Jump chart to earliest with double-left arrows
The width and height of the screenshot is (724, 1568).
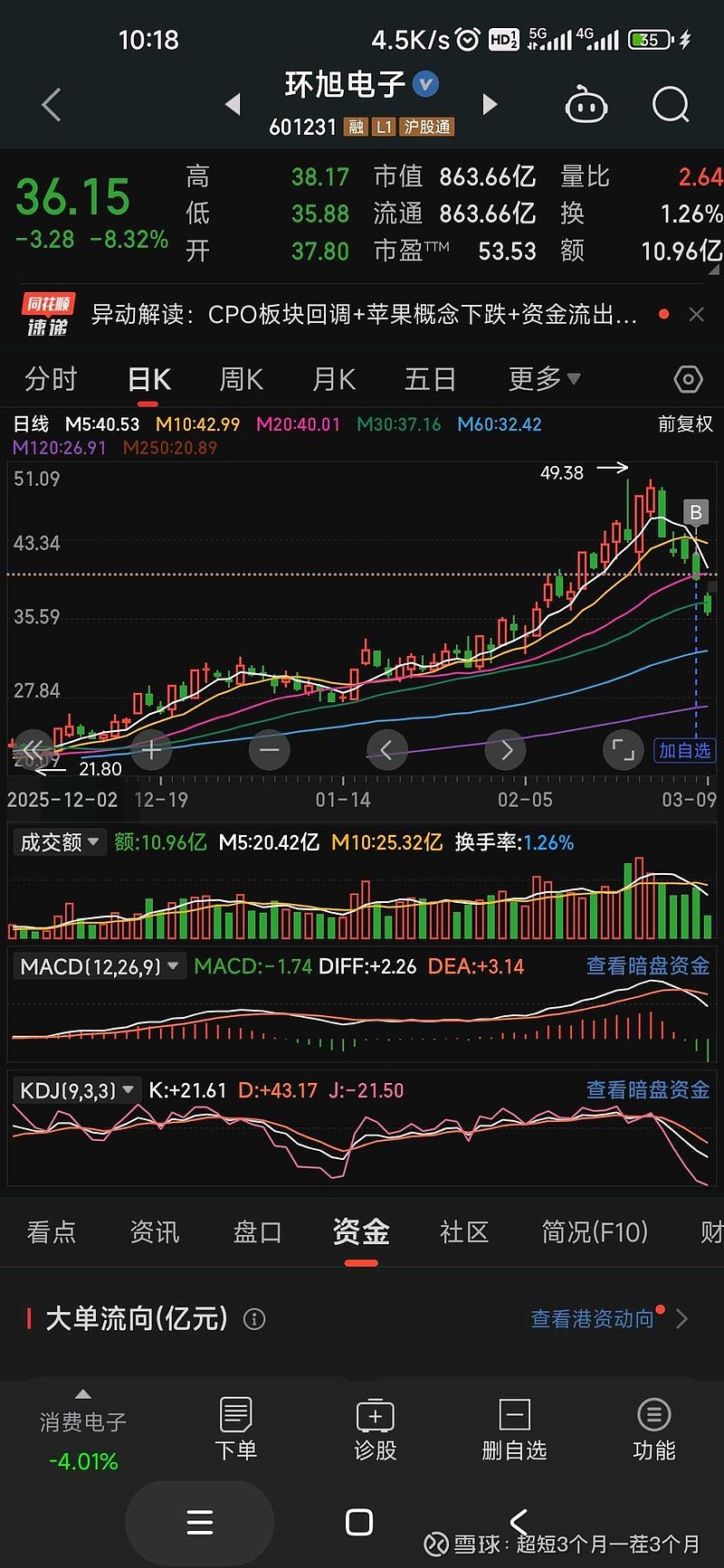(33, 750)
